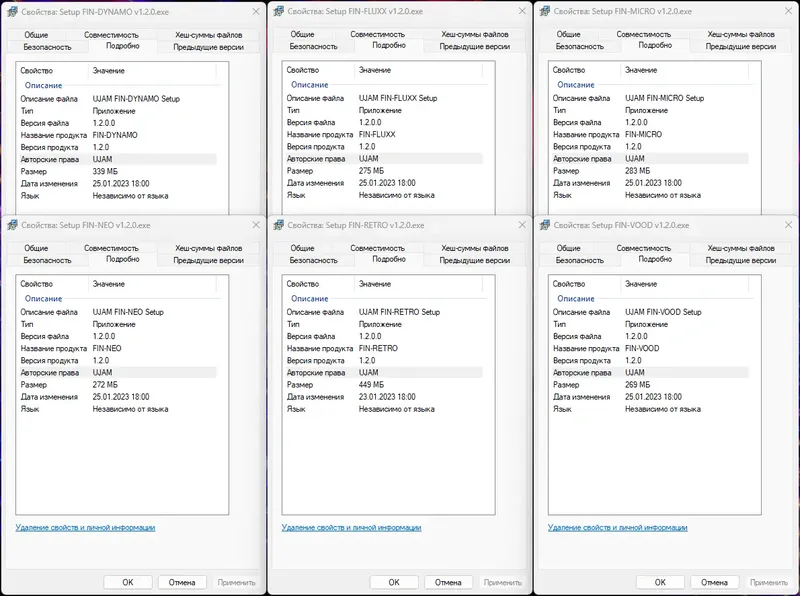
Task: Select product name value 'FIN-VOOD'
Action: pos(642,348)
